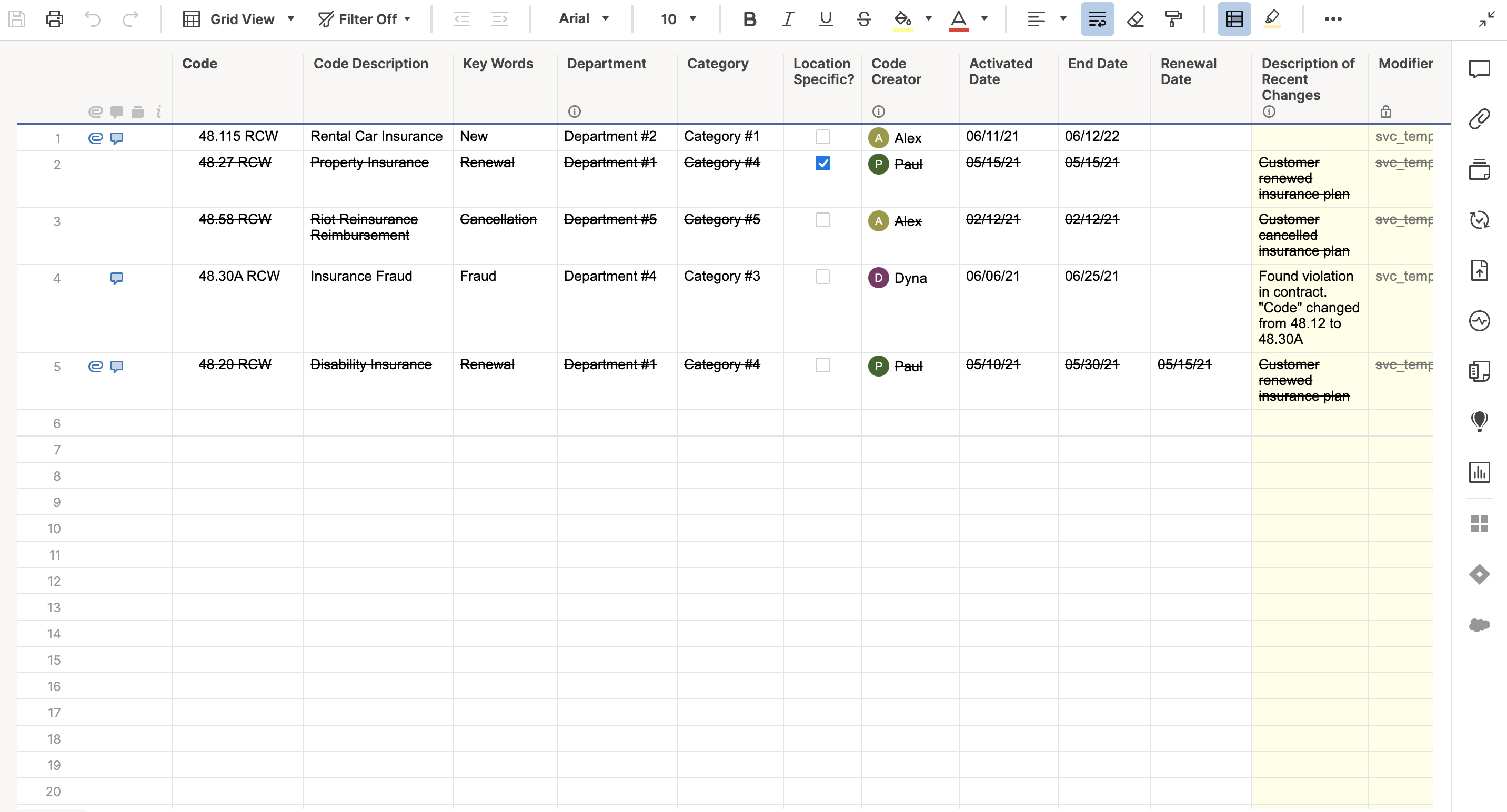Open the font size 10 dropdown

point(678,19)
